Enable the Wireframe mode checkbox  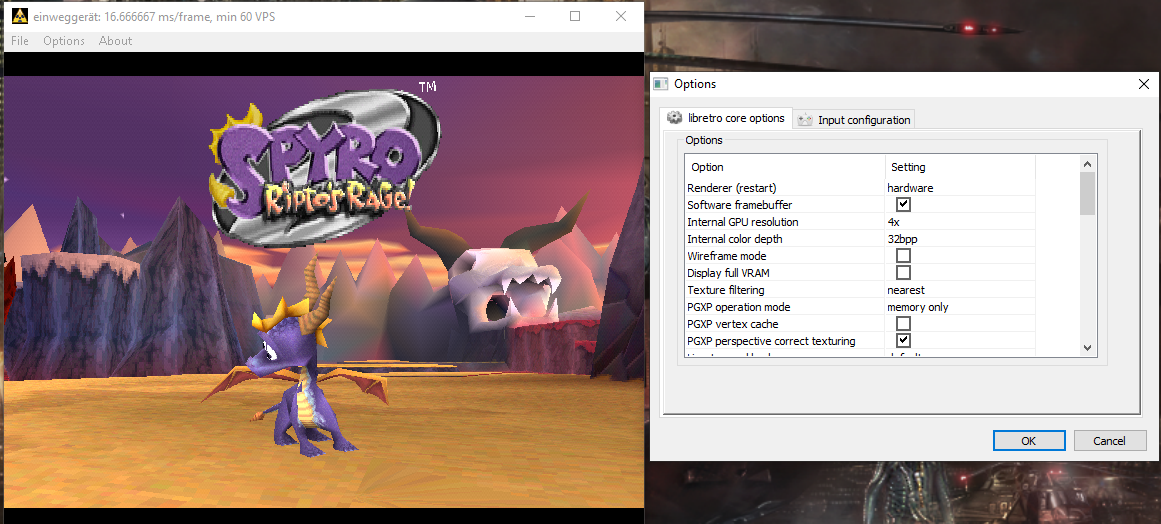point(903,256)
